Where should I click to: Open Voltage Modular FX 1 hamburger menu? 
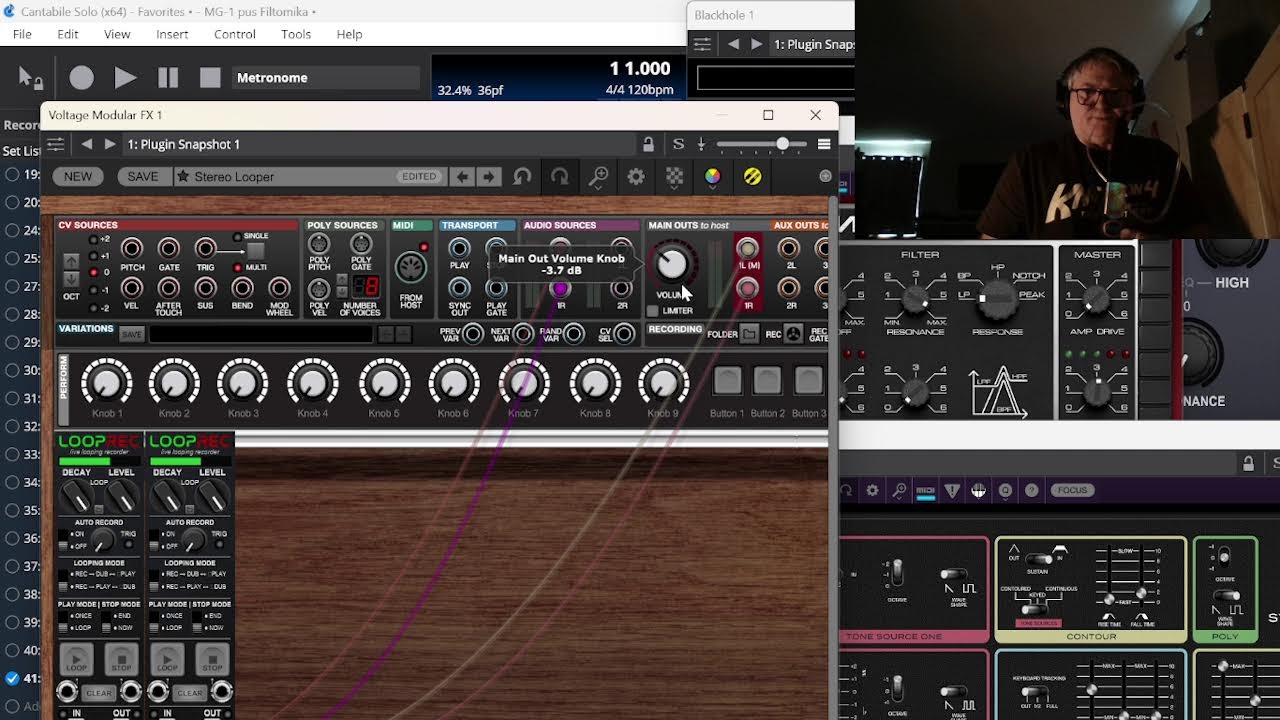click(x=824, y=144)
